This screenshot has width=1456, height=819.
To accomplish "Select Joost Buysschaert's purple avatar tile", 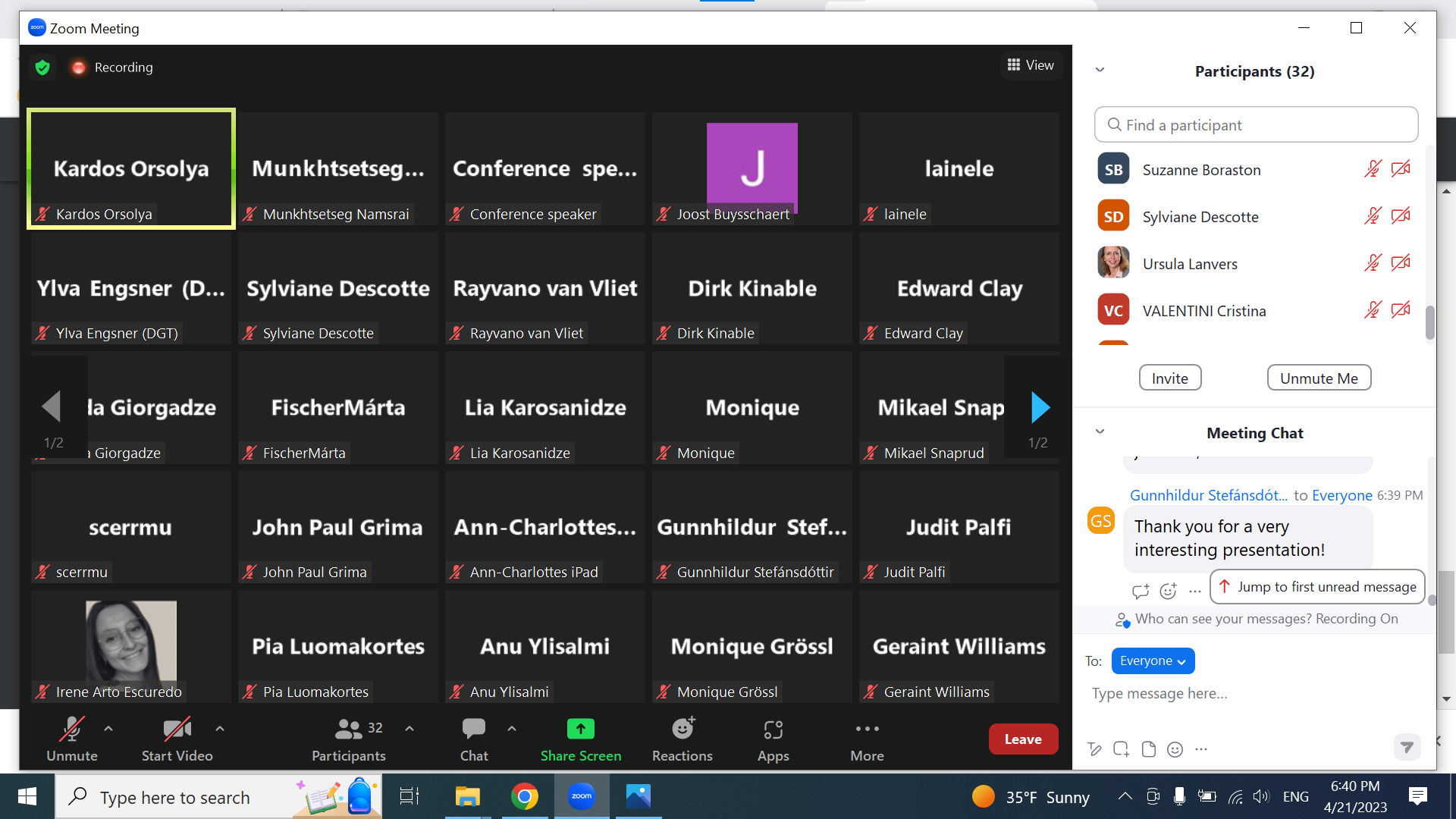I will [752, 168].
